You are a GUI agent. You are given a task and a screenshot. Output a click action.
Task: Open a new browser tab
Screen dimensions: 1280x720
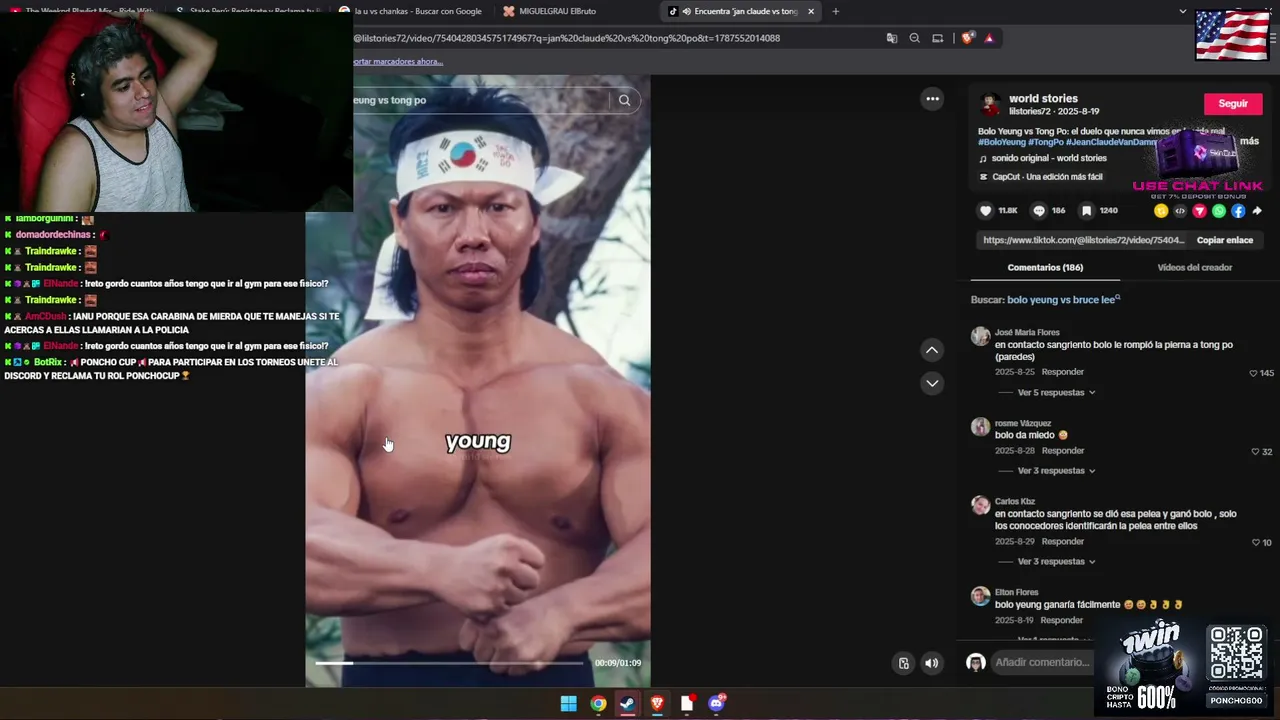coord(836,12)
